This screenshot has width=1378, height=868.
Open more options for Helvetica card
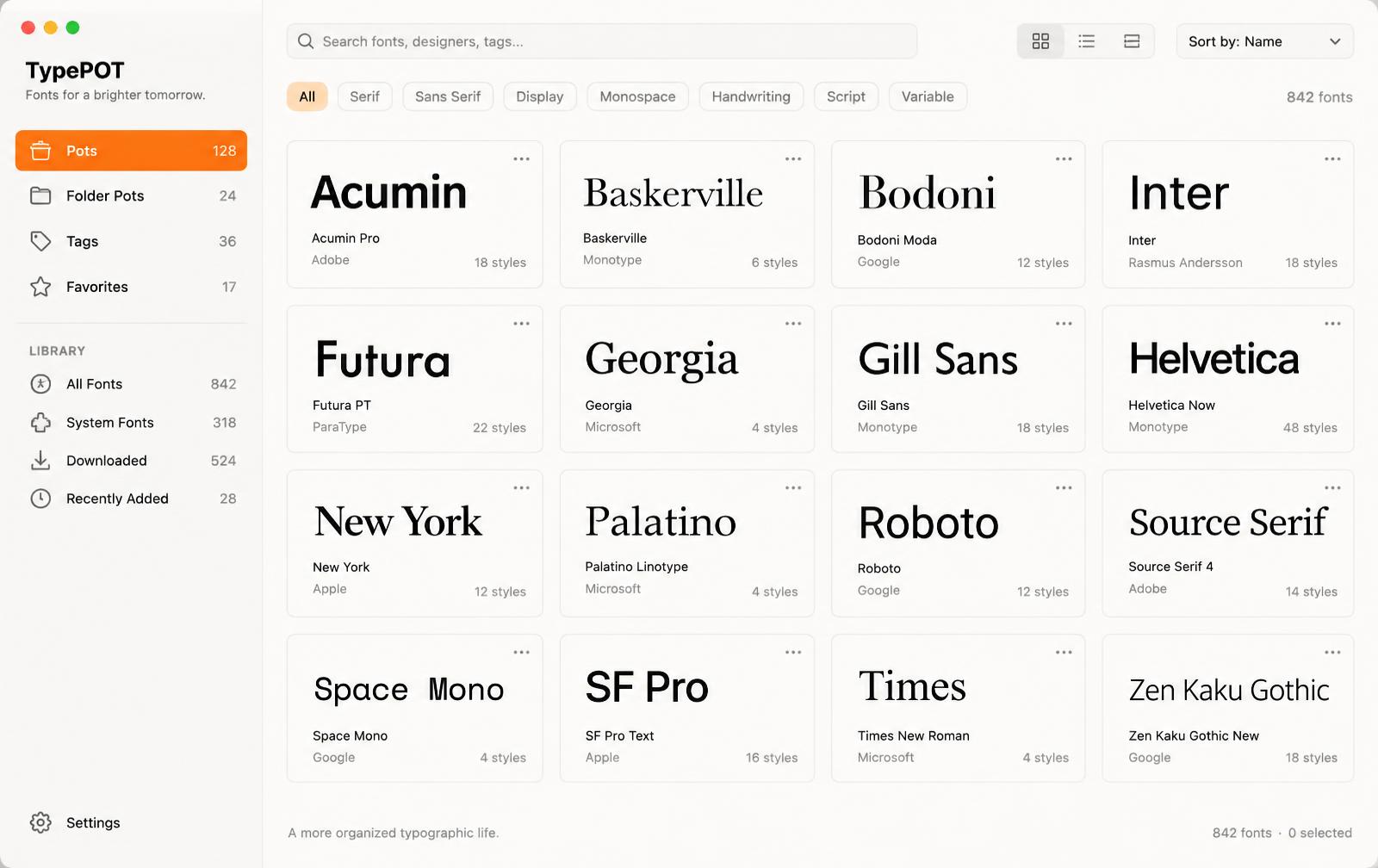tap(1332, 324)
